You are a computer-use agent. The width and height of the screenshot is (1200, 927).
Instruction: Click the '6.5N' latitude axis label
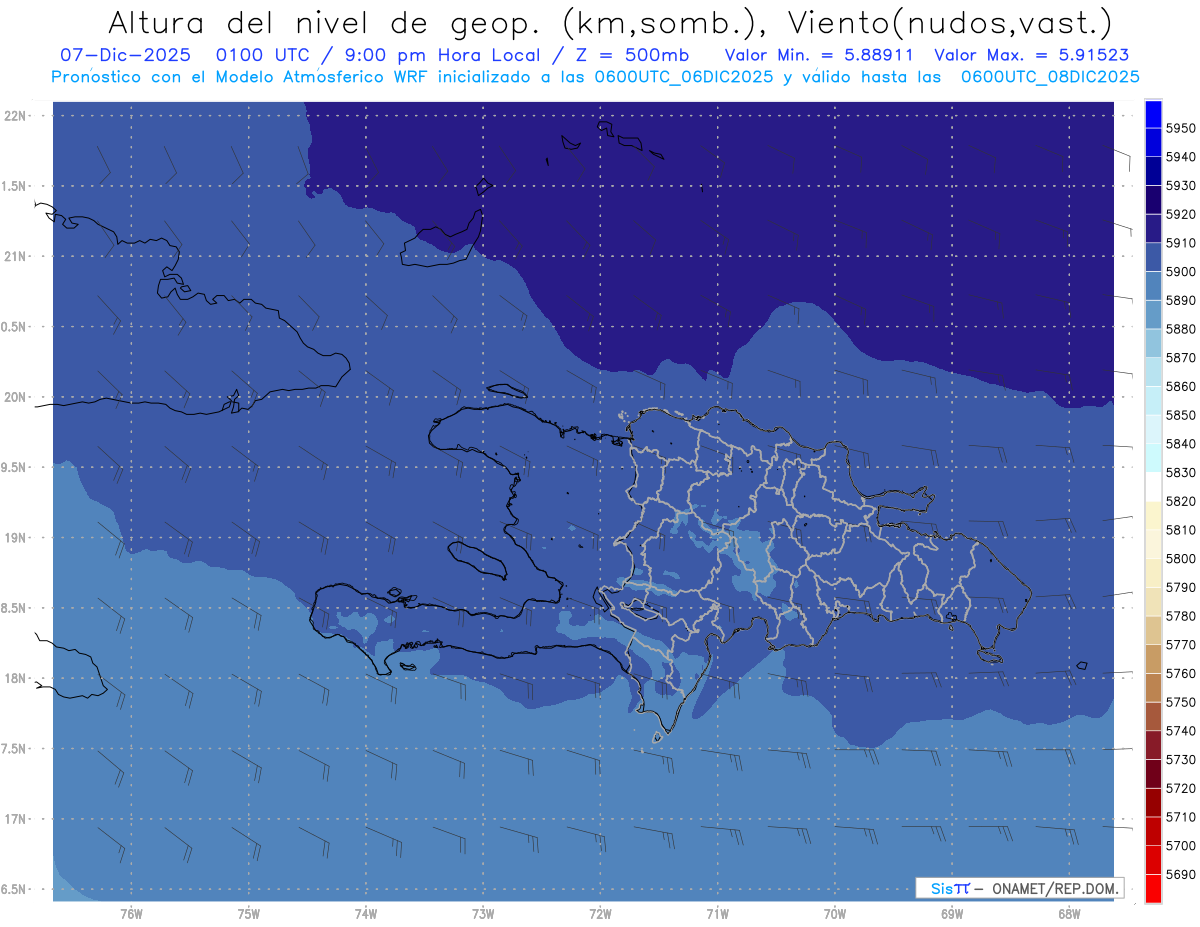pyautogui.click(x=15, y=889)
